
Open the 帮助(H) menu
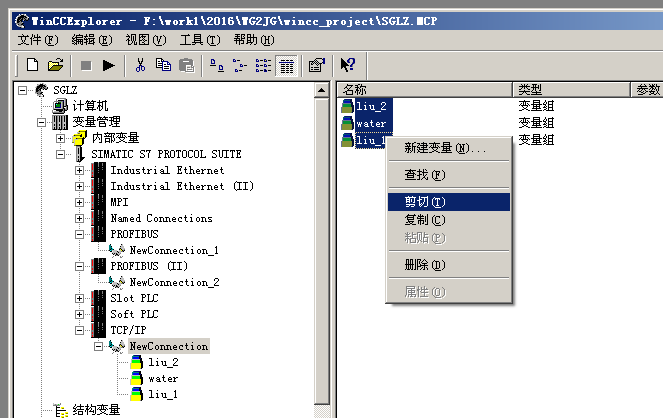pos(254,40)
